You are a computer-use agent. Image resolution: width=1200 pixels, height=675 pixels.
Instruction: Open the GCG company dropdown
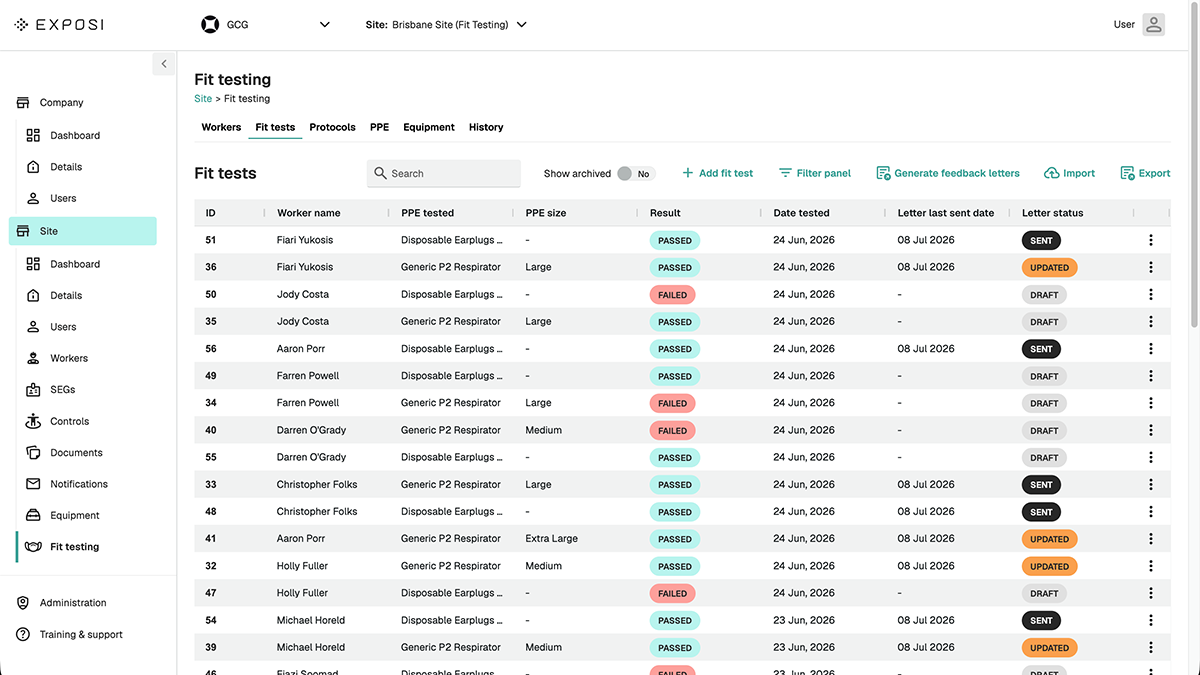(265, 25)
